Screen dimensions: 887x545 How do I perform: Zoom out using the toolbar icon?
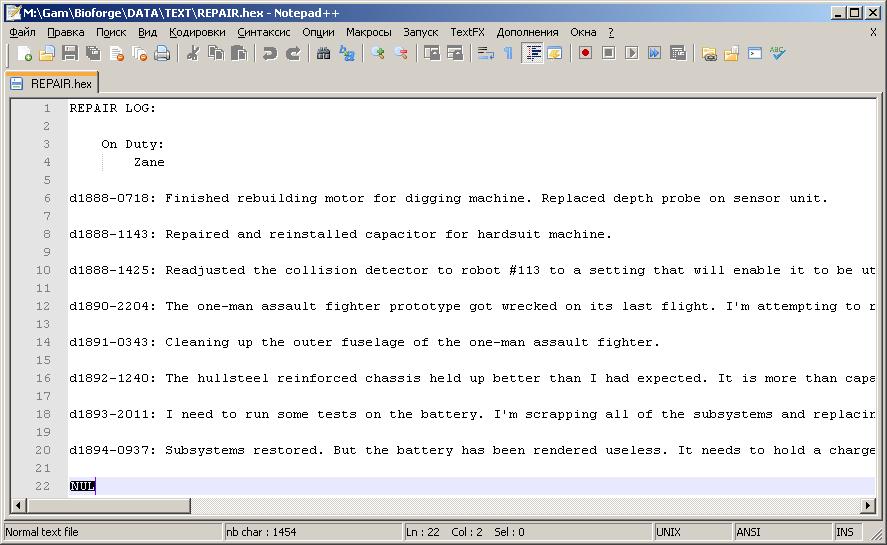click(401, 54)
